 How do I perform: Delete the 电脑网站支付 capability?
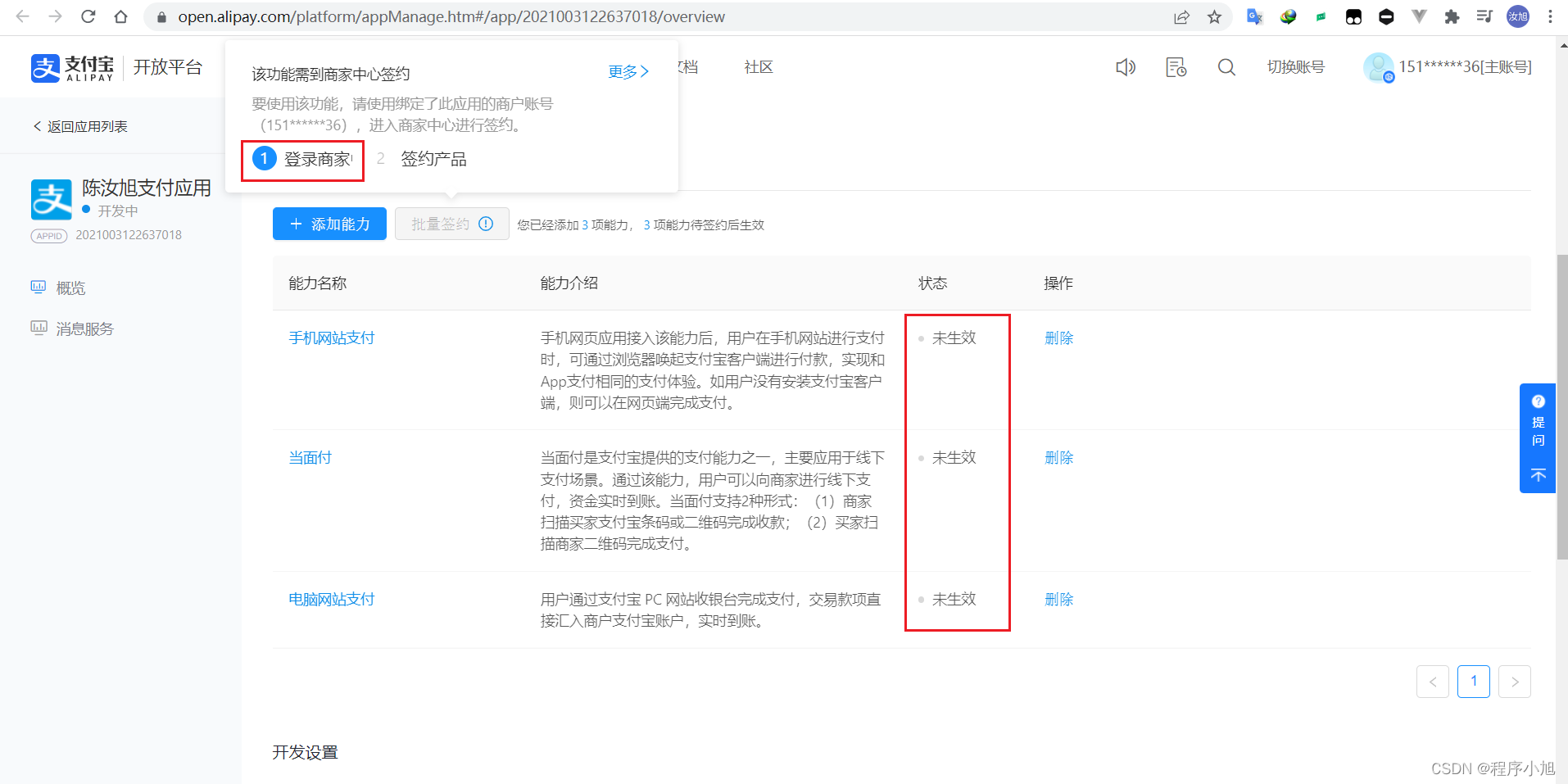1058,599
